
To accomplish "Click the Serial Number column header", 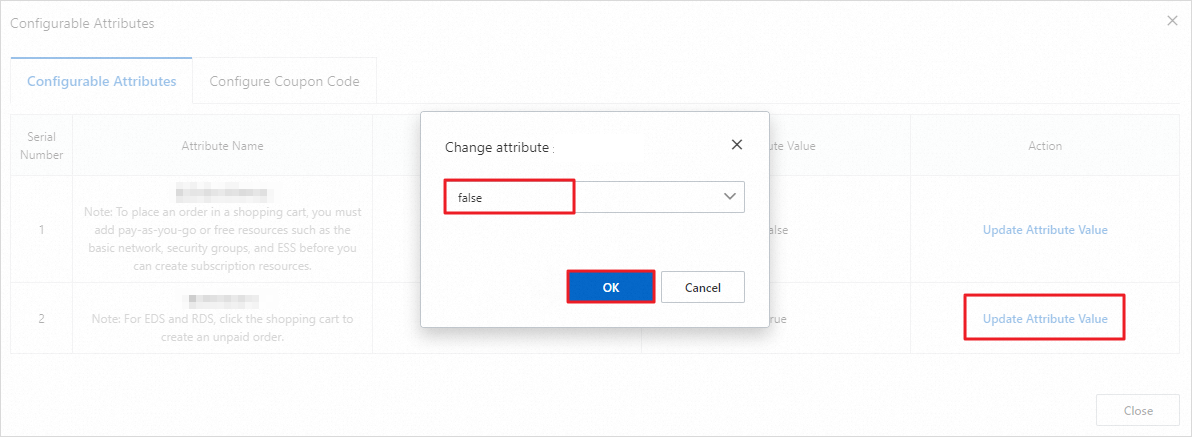I will 42,146.
